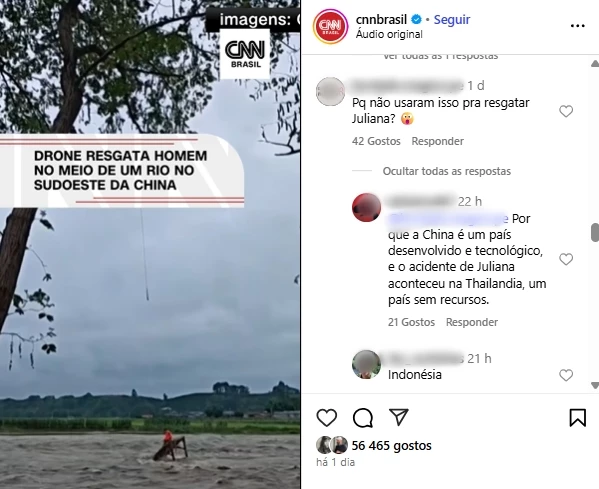This screenshot has height=489, width=599.
Task: Open the cnnbrasil profile picture
Action: coord(330,26)
